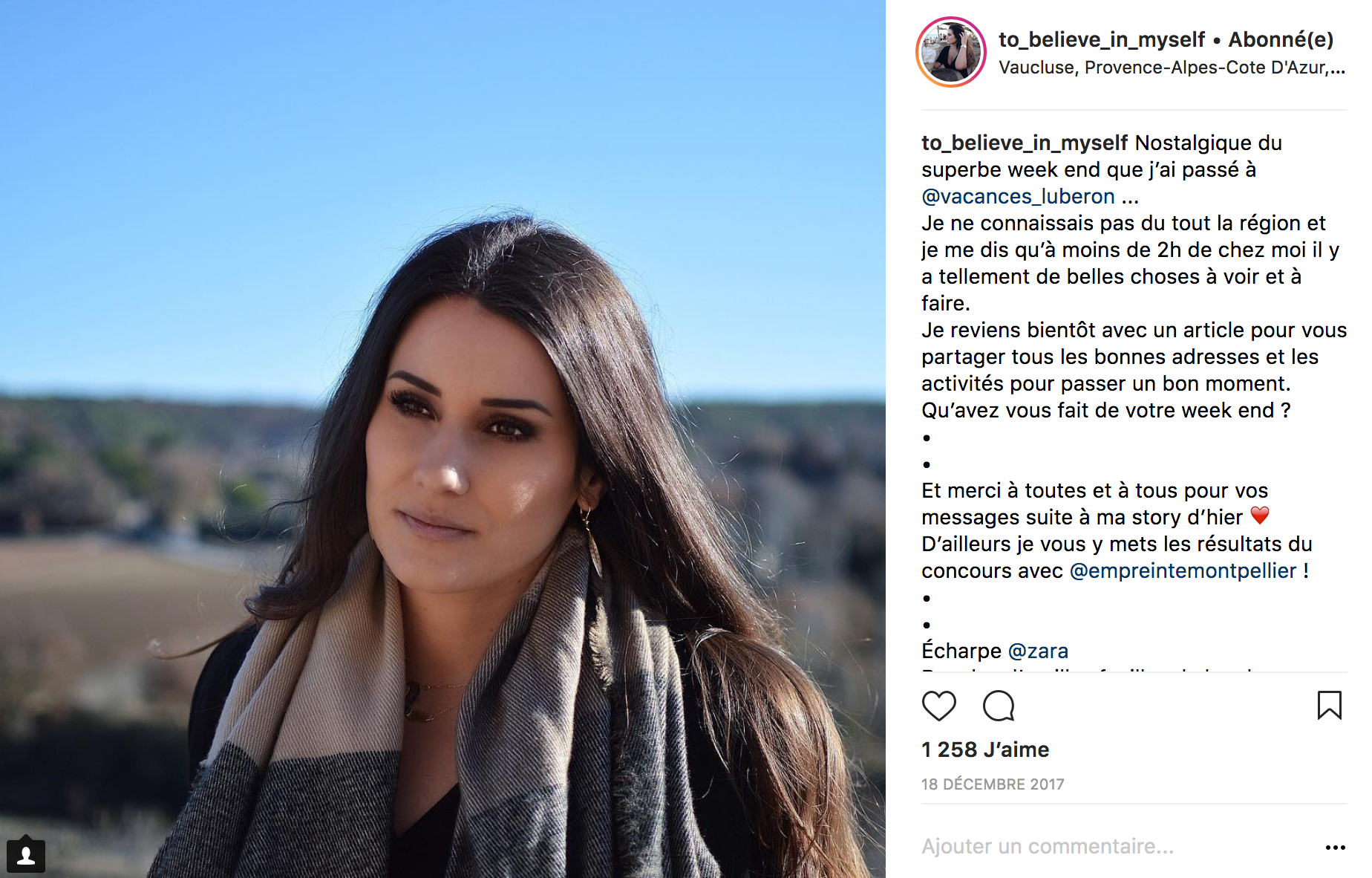
Task: Click the caption author name to_believe_in_myself
Action: (1025, 143)
